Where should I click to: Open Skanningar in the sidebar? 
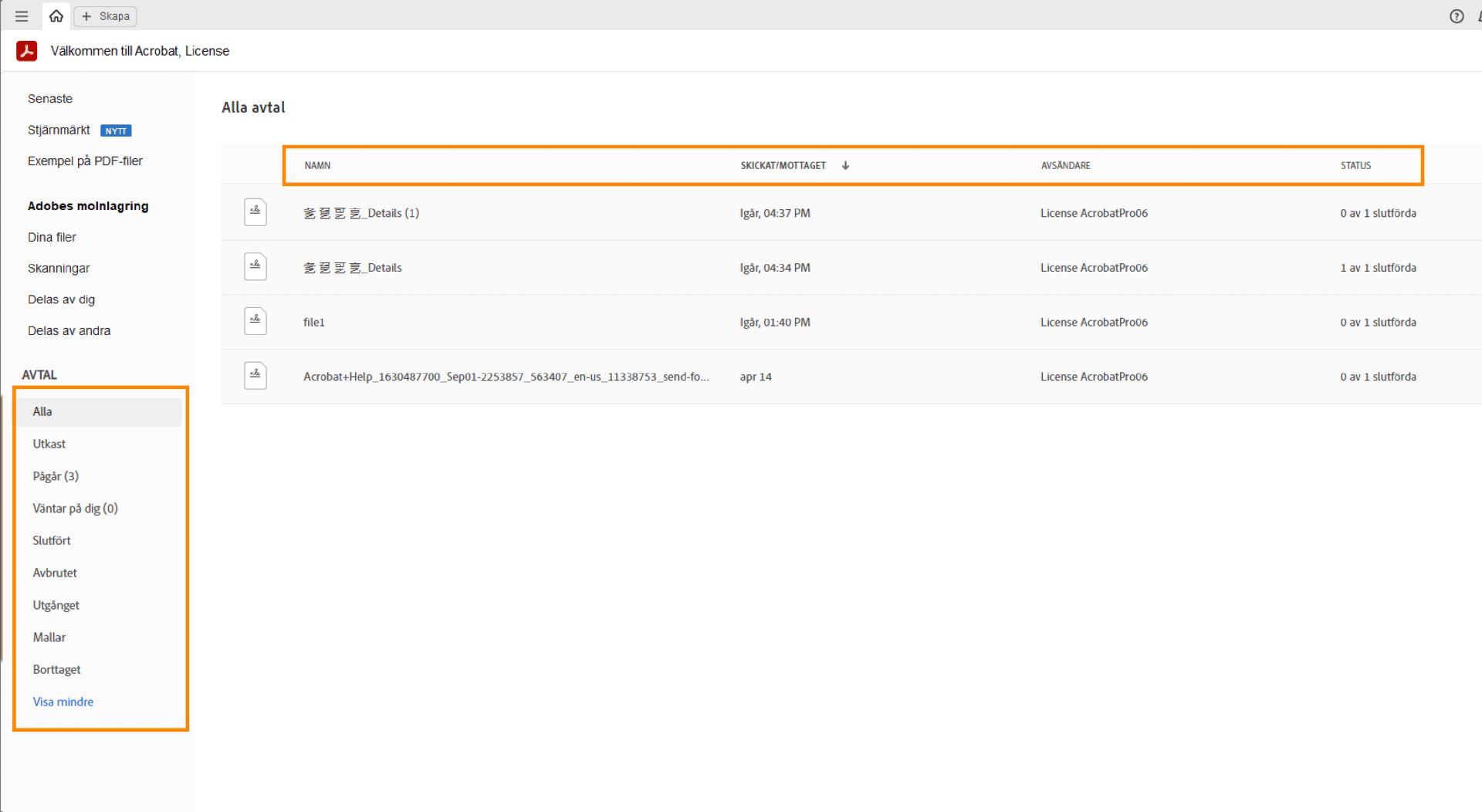(59, 268)
